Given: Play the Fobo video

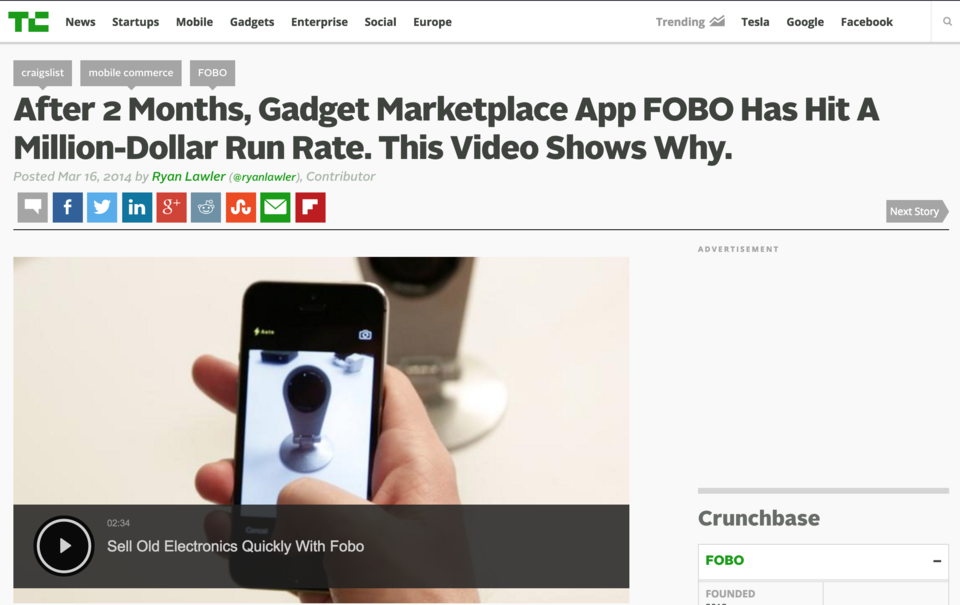Looking at the screenshot, I should click(x=64, y=546).
